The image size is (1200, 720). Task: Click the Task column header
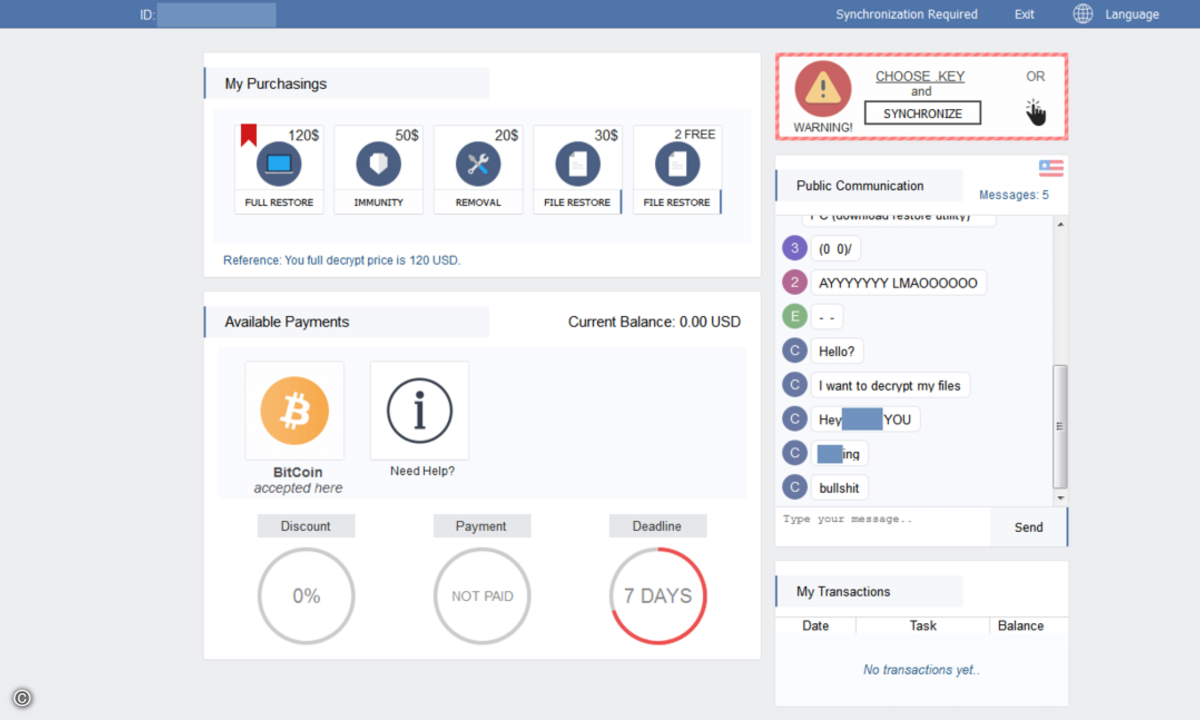click(x=923, y=626)
